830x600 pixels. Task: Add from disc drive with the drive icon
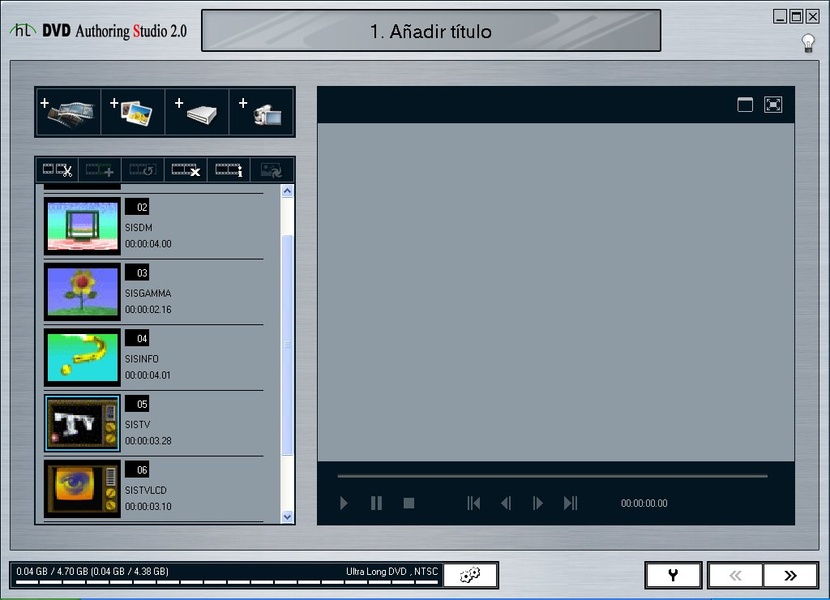click(197, 112)
